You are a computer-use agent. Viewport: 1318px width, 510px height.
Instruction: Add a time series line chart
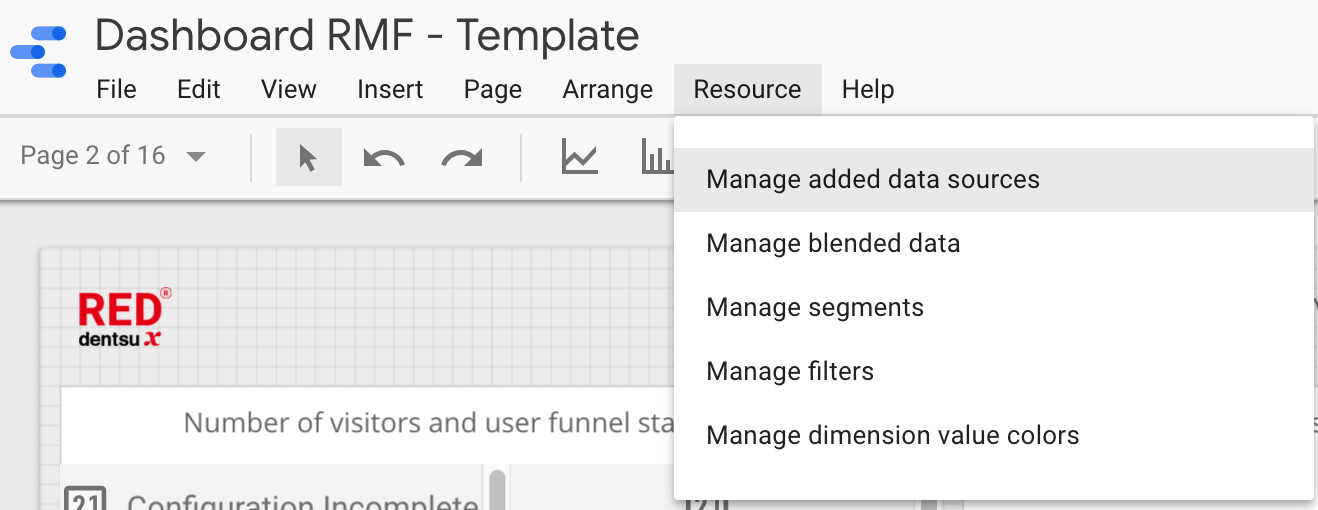580,157
